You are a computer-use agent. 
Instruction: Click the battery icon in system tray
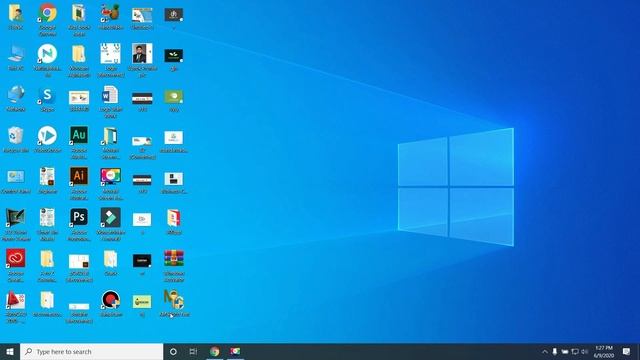[x=564, y=352]
